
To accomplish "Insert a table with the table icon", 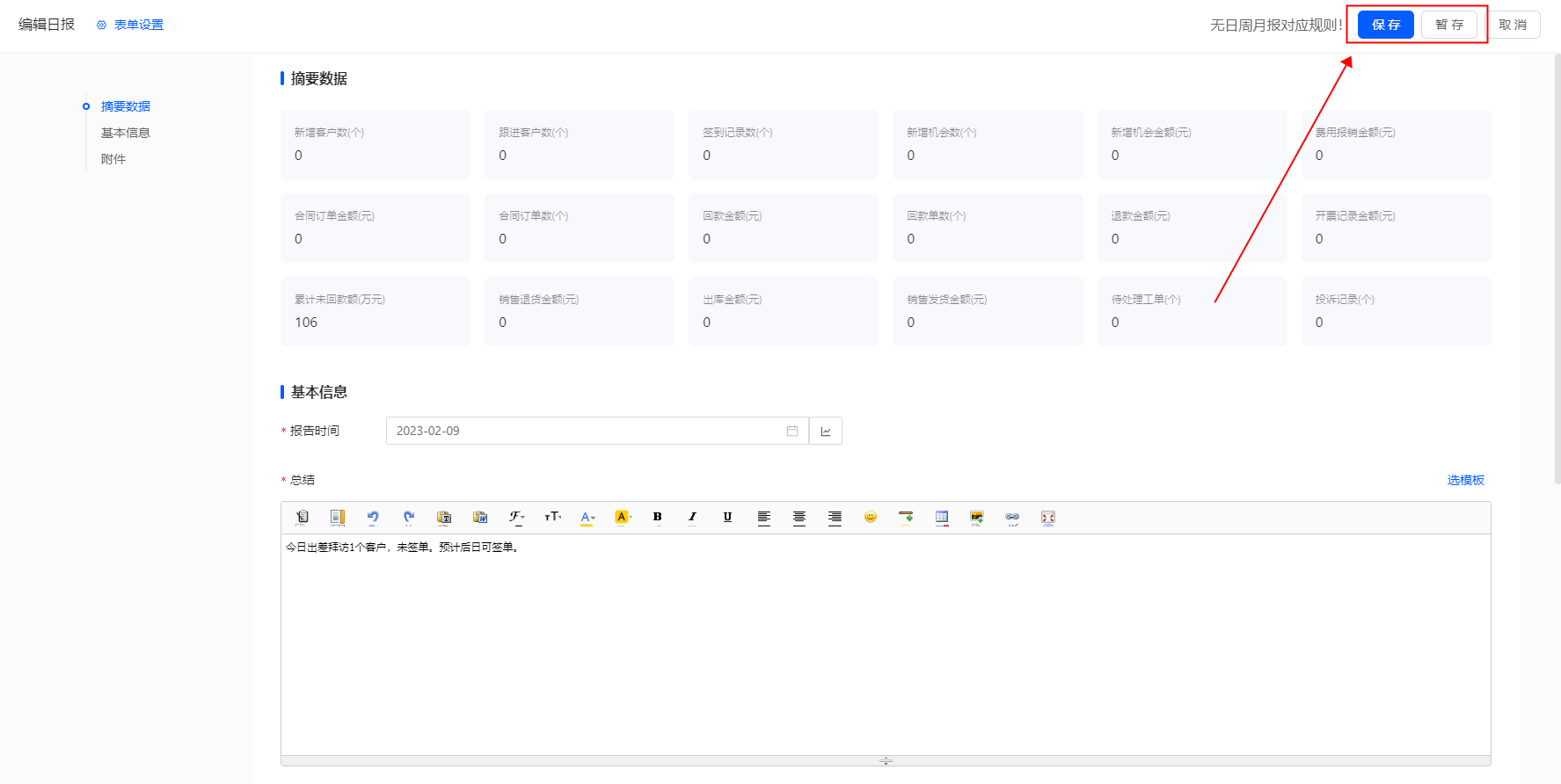I will pos(941,518).
